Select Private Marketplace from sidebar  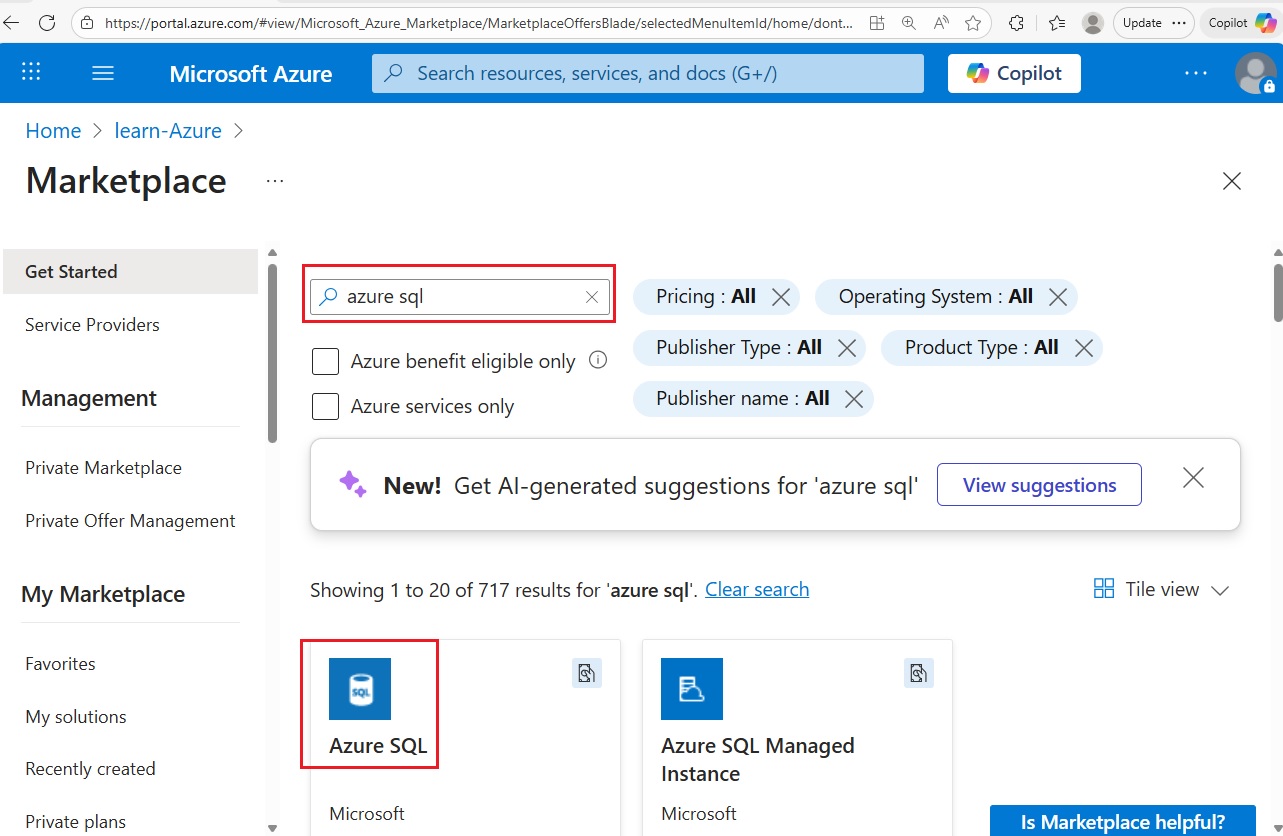[x=103, y=468]
